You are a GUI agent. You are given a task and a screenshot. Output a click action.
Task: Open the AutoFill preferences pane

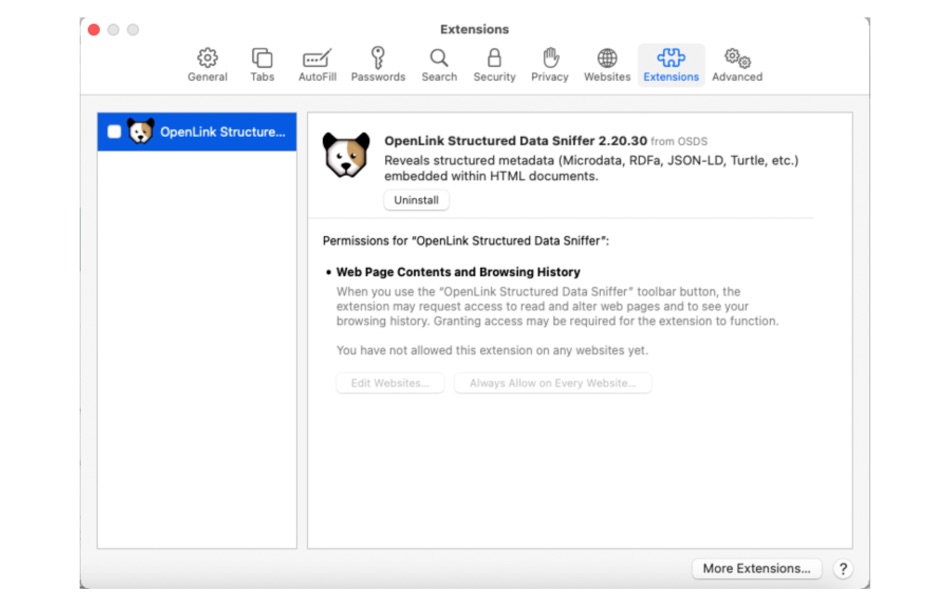pyautogui.click(x=317, y=65)
